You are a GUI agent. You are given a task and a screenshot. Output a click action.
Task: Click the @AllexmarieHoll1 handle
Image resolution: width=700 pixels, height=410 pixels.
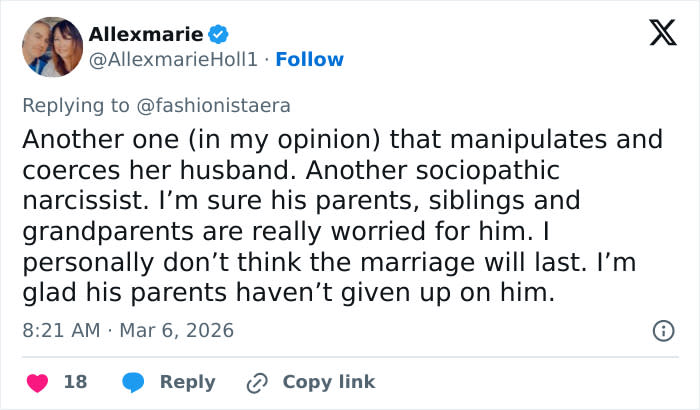click(174, 59)
